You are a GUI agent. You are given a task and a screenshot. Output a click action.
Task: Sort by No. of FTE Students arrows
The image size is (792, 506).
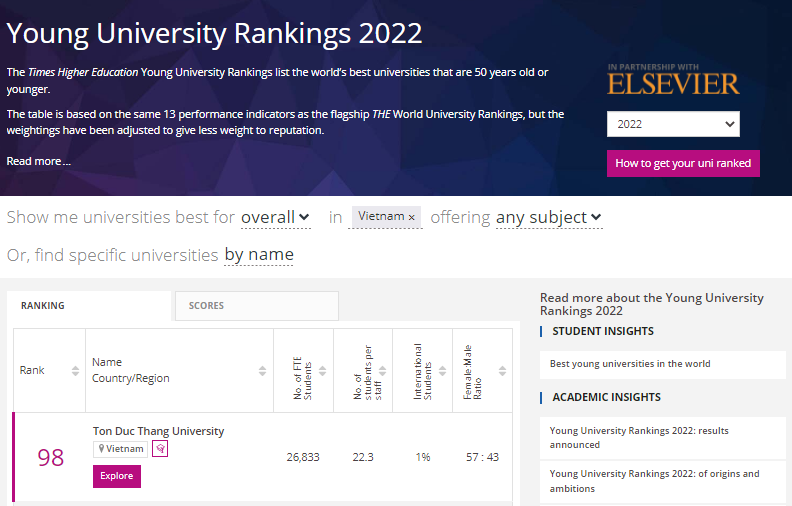[323, 371]
